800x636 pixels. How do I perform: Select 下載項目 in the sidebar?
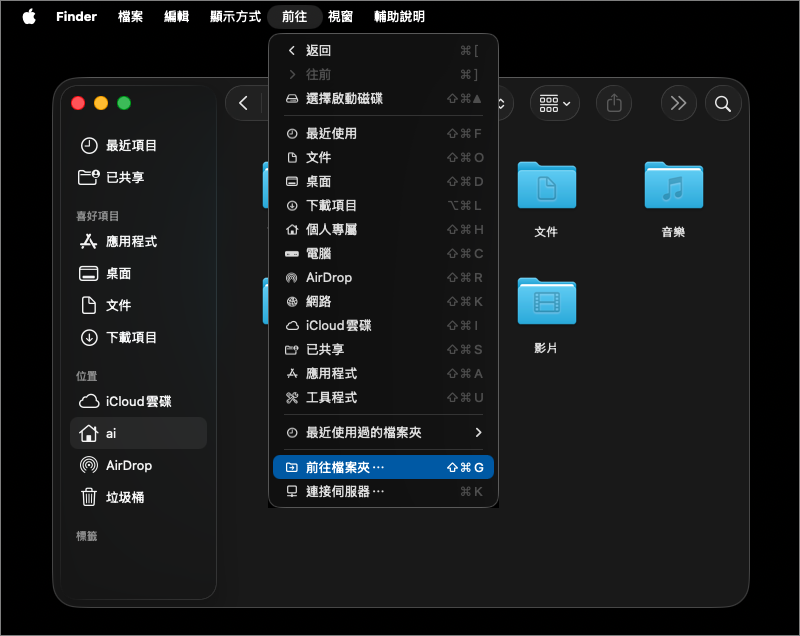point(131,337)
